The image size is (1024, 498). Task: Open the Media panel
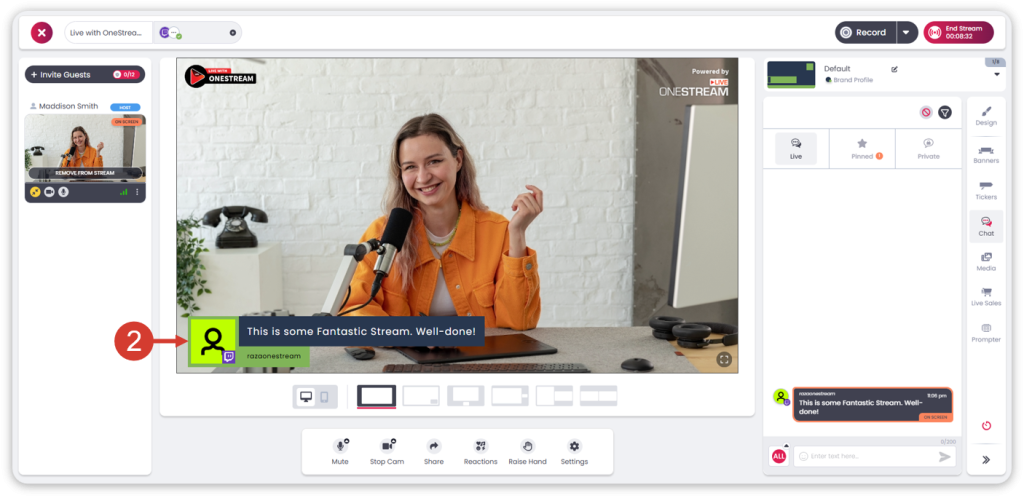tap(986, 262)
